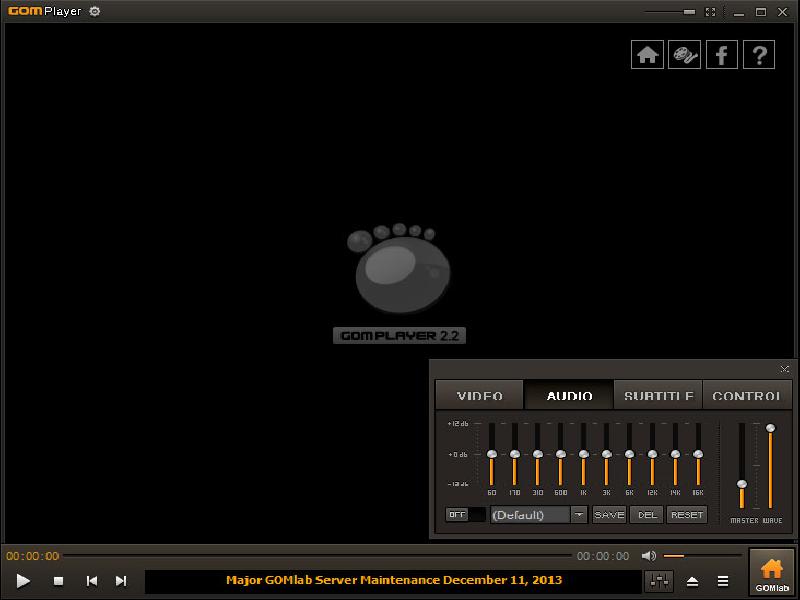This screenshot has width=800, height=600.
Task: Maximize the GOM Player window
Action: (x=761, y=12)
